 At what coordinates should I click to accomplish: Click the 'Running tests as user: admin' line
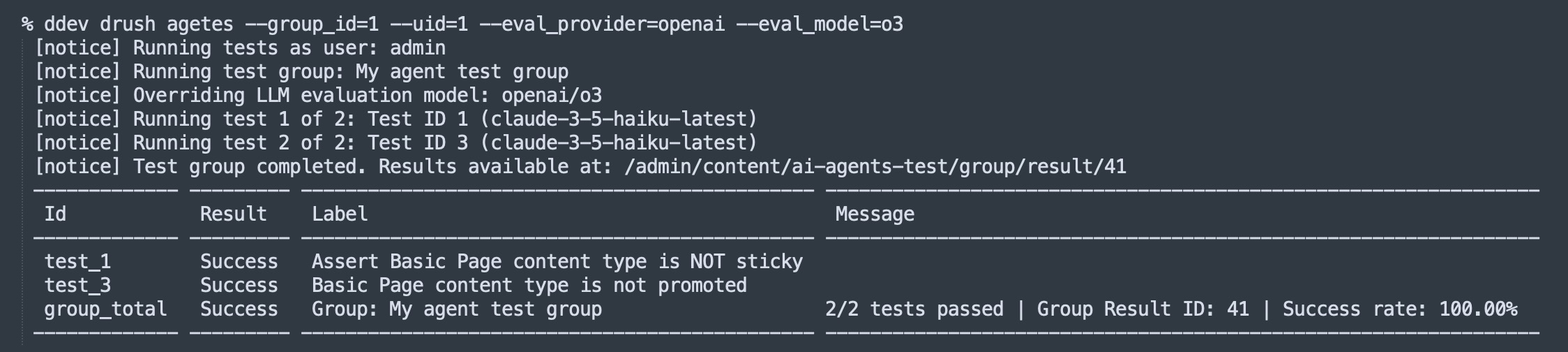[240, 48]
